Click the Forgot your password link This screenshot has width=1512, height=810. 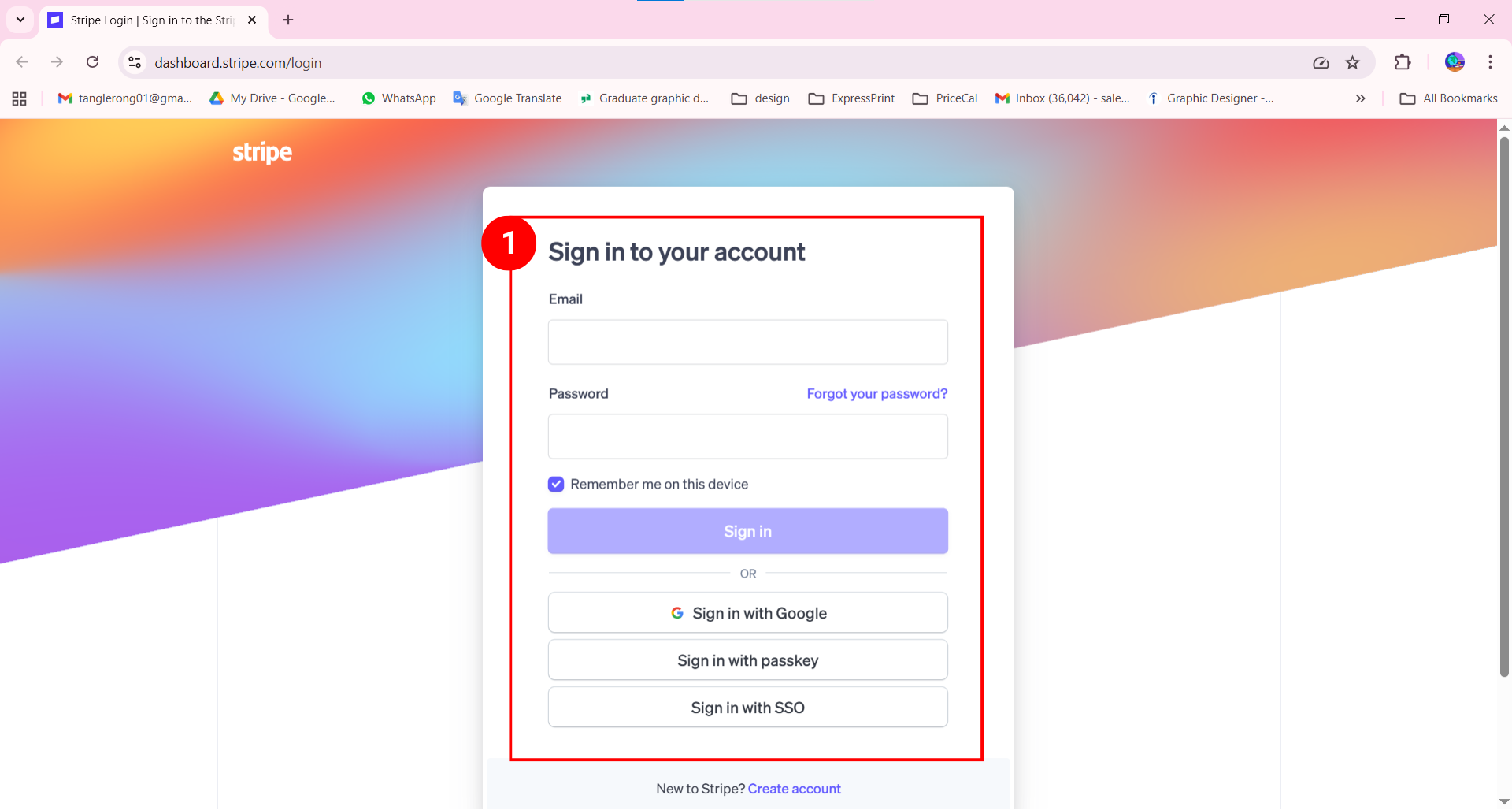point(876,394)
